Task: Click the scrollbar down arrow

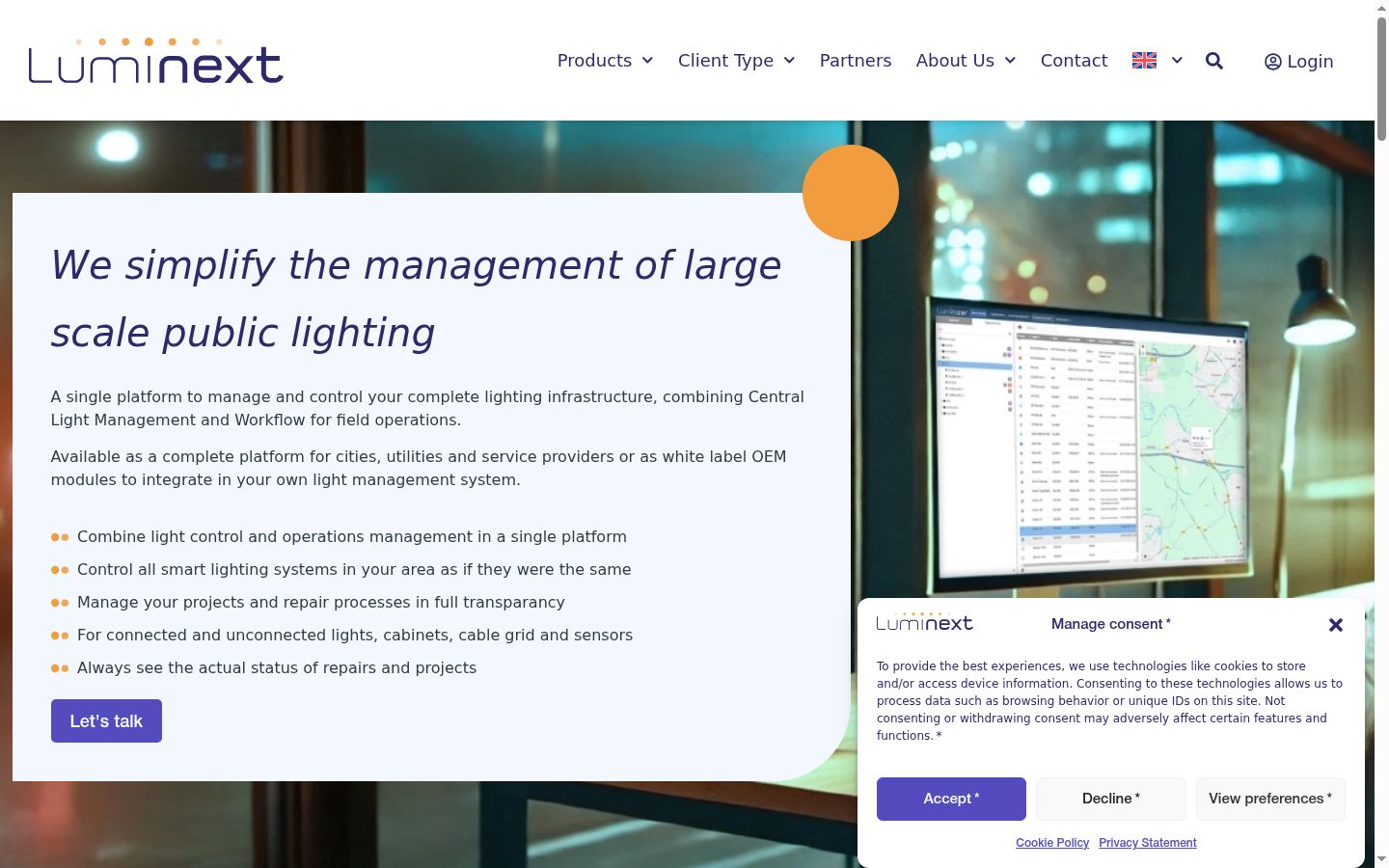Action: [1381, 859]
